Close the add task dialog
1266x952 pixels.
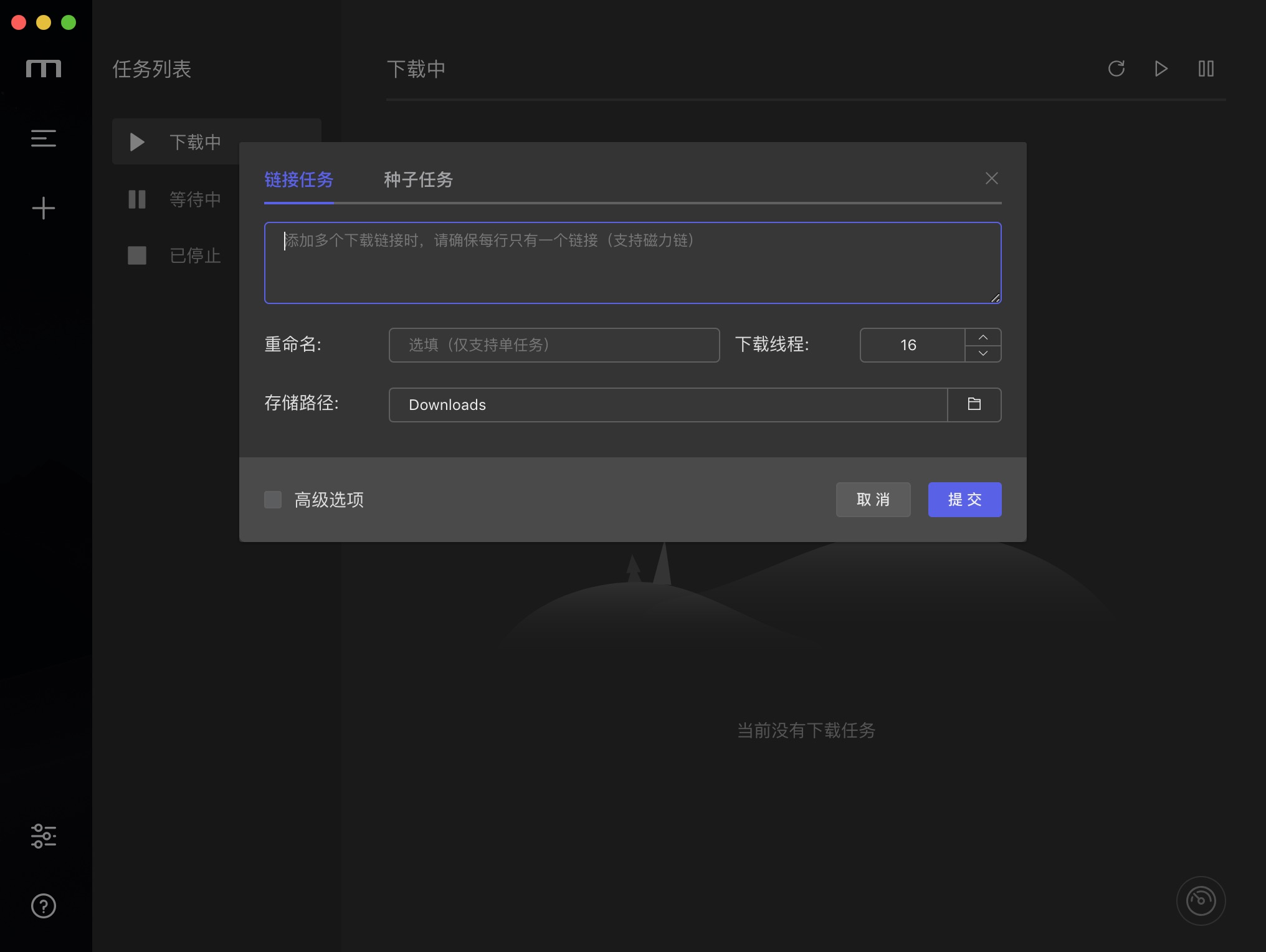(x=992, y=178)
